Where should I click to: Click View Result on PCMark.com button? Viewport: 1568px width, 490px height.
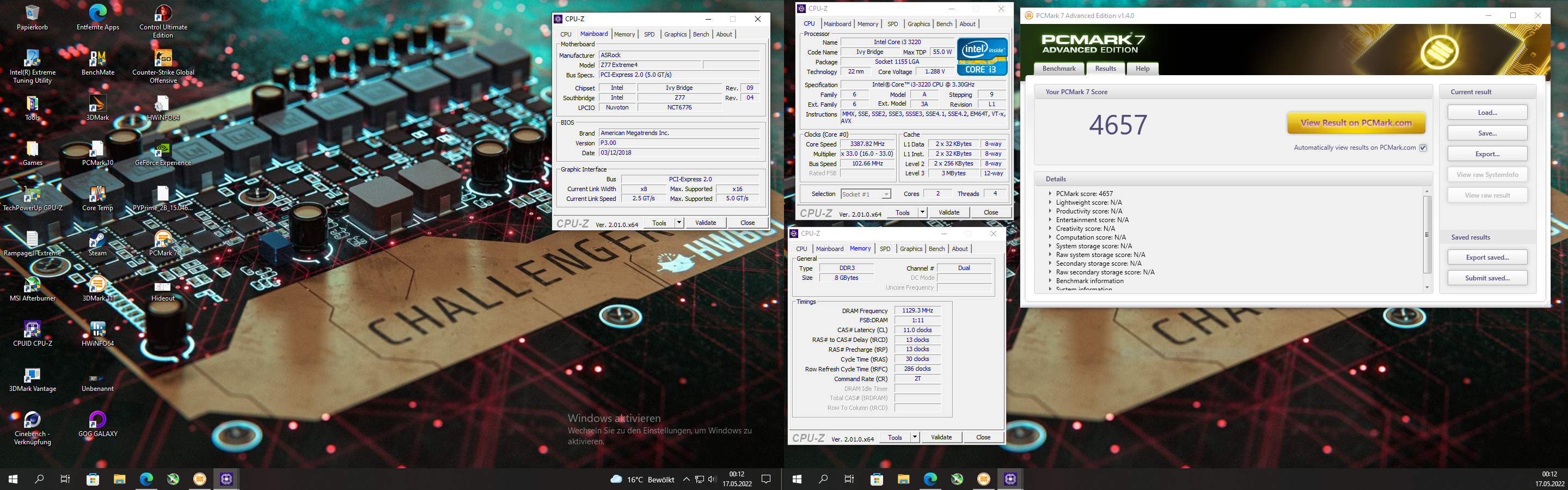1356,123
